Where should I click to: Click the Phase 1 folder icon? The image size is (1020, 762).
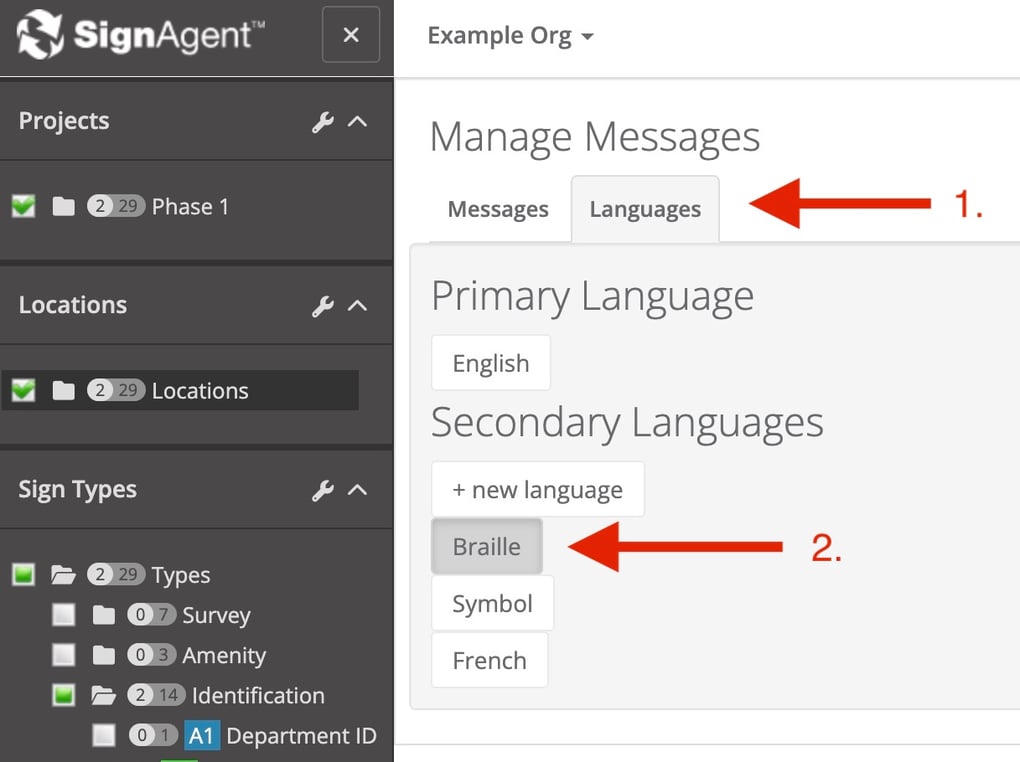(x=64, y=207)
